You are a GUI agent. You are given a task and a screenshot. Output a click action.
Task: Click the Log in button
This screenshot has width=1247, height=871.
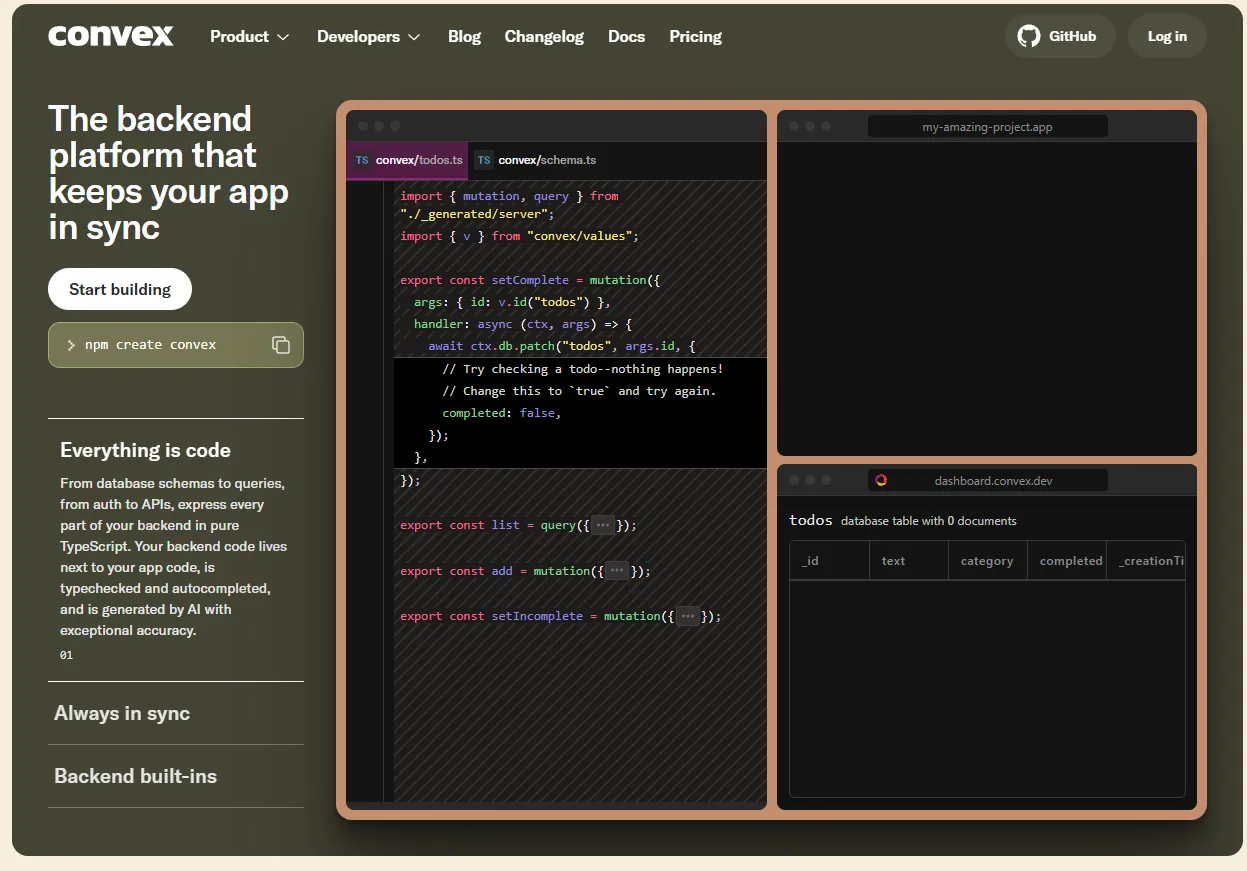coord(1167,36)
